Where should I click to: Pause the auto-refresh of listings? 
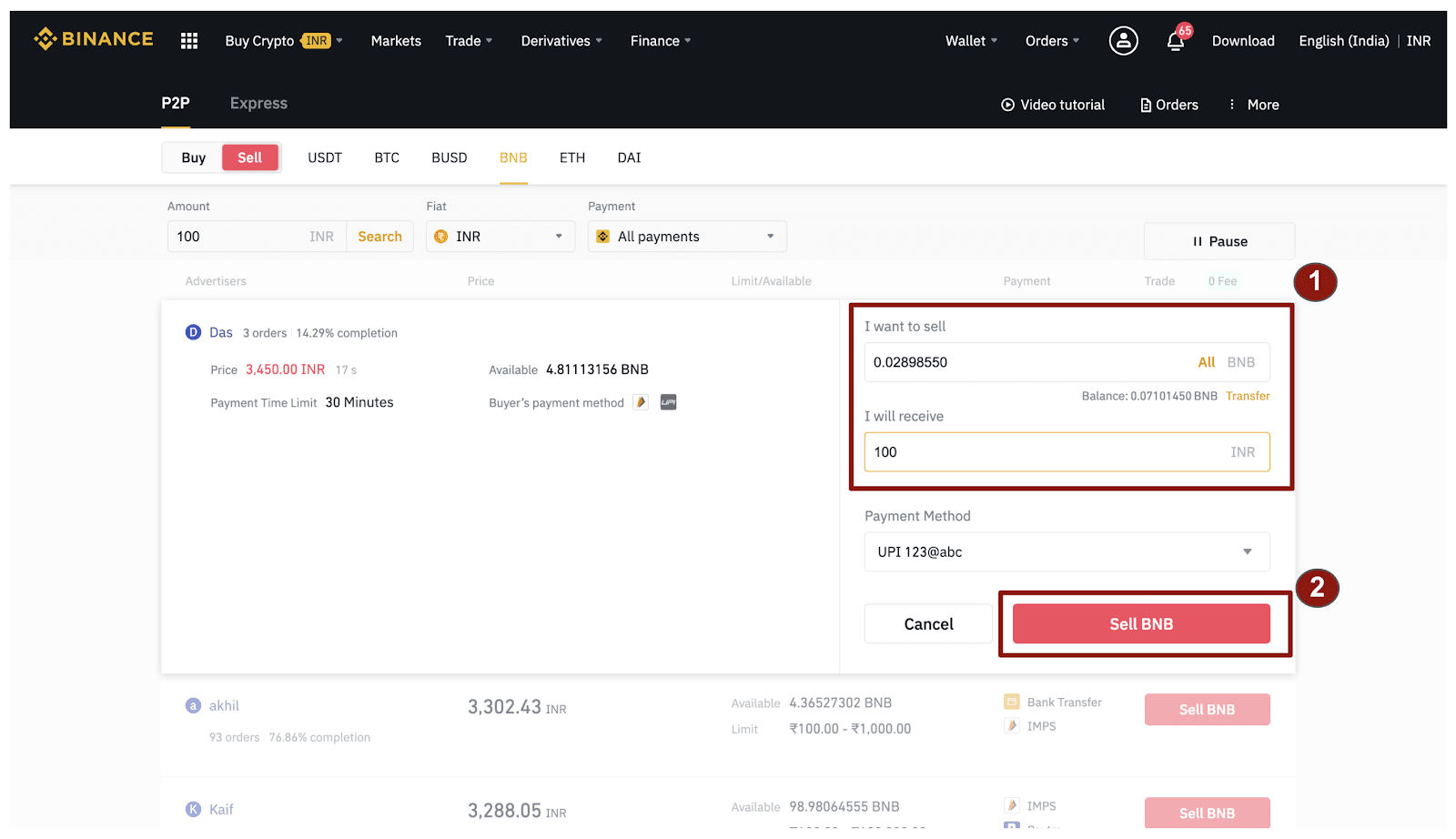[x=1219, y=241]
